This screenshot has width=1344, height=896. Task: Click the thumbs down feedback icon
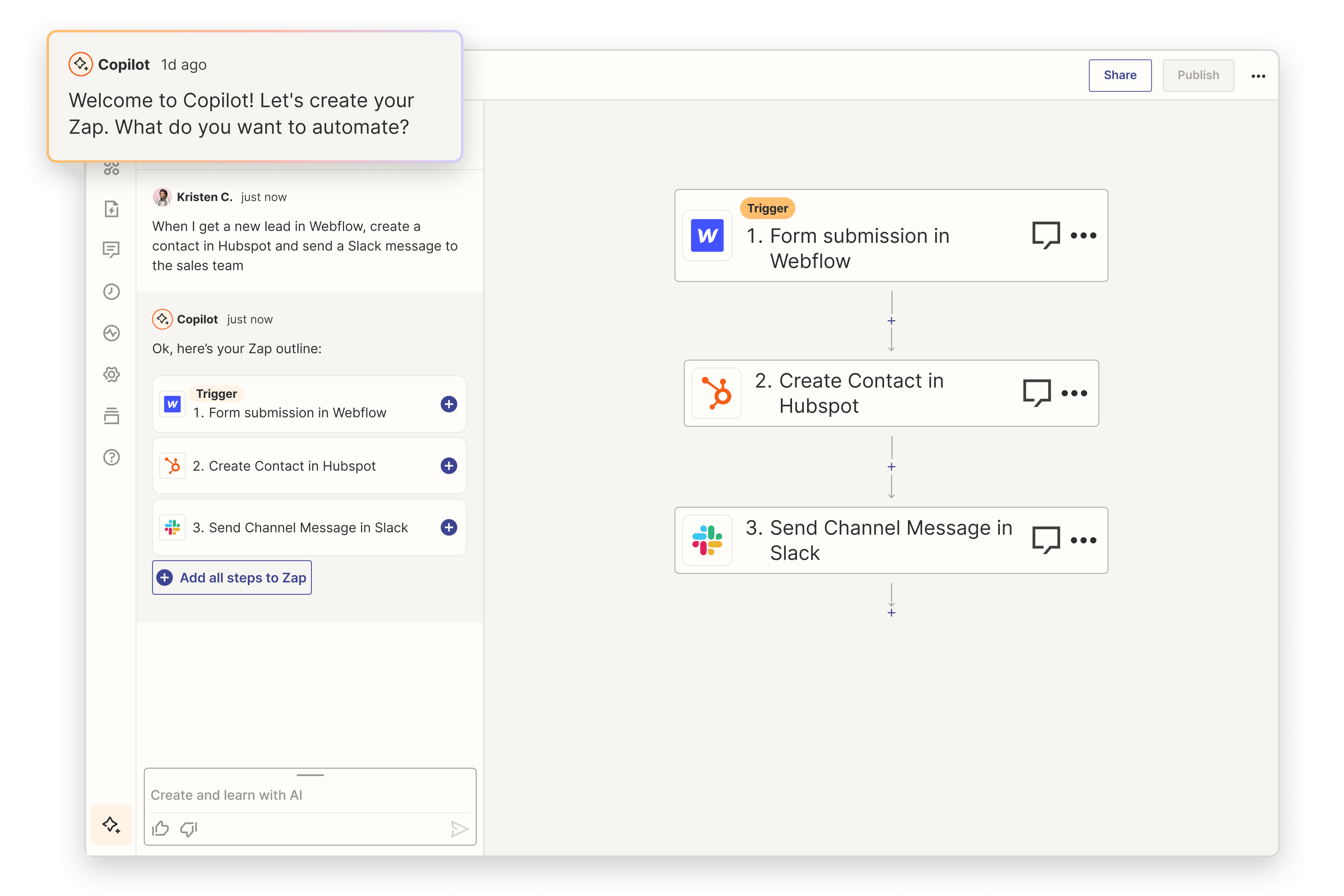point(189,828)
